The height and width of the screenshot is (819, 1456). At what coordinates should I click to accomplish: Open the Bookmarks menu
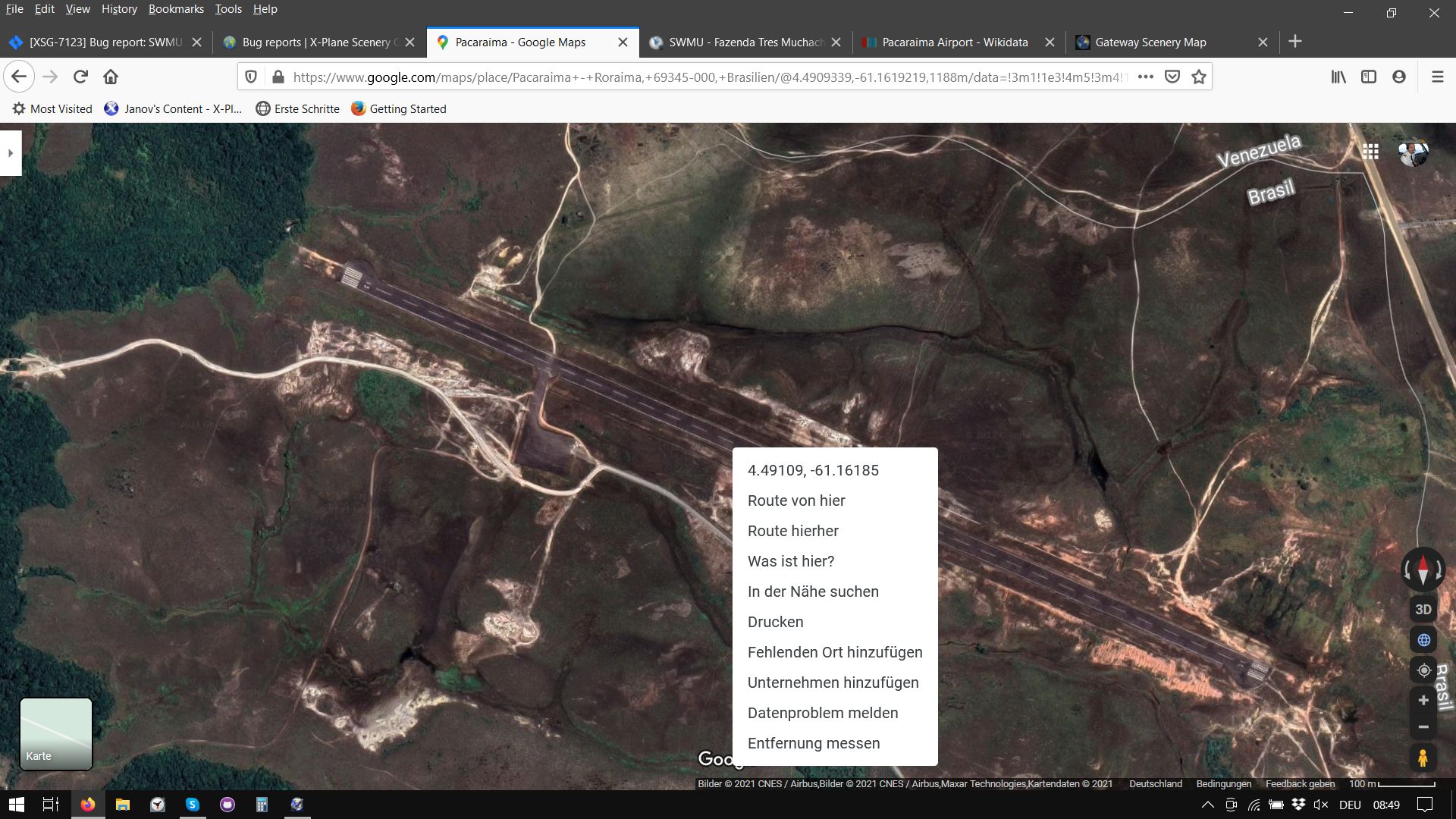point(176,9)
